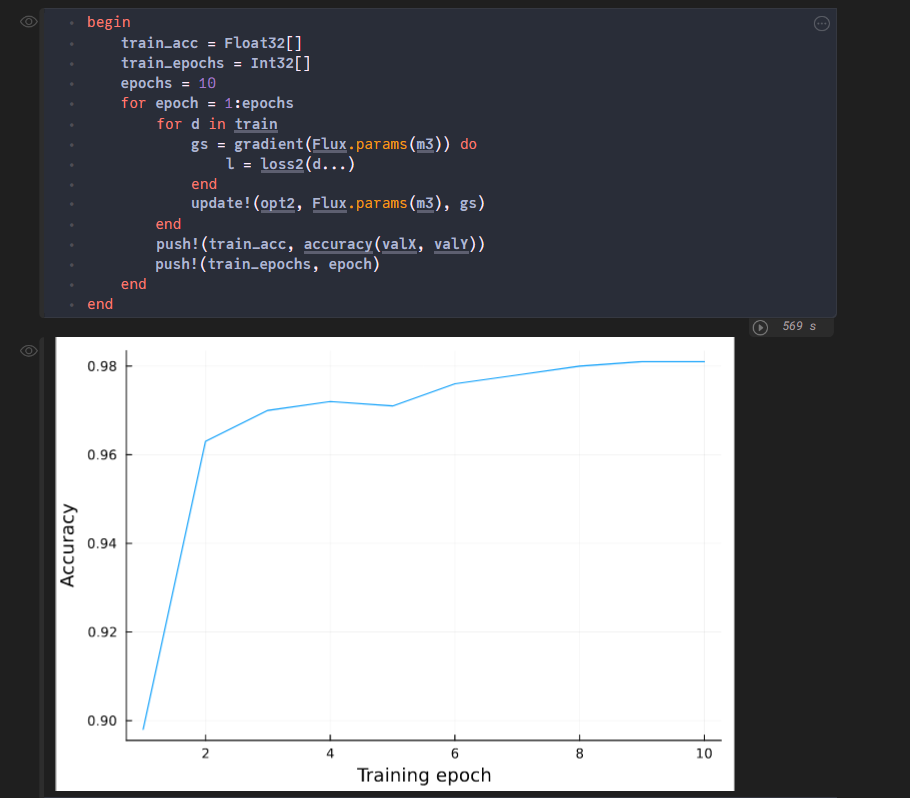
Task: Open the cell actions ellipsis menu
Action: pyautogui.click(x=821, y=23)
